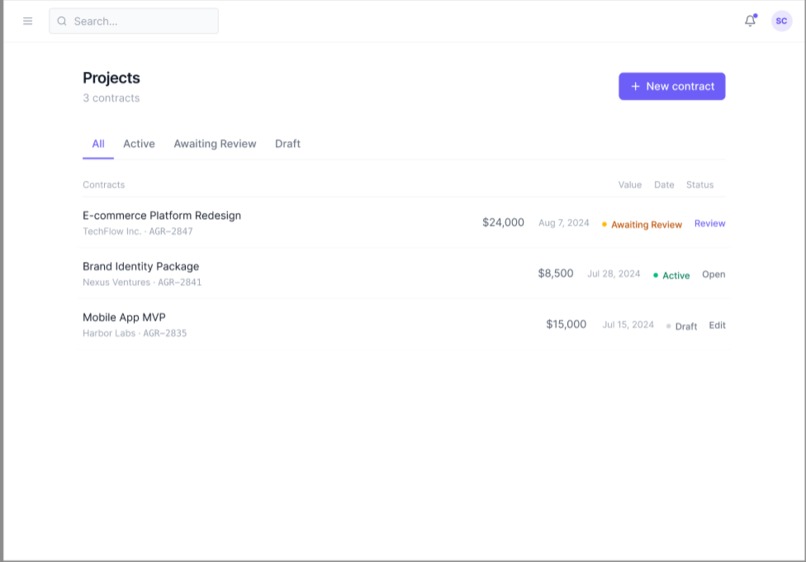Click the Jul 15, 2024 date
Screen dimensions: 806x562
[x=628, y=324]
